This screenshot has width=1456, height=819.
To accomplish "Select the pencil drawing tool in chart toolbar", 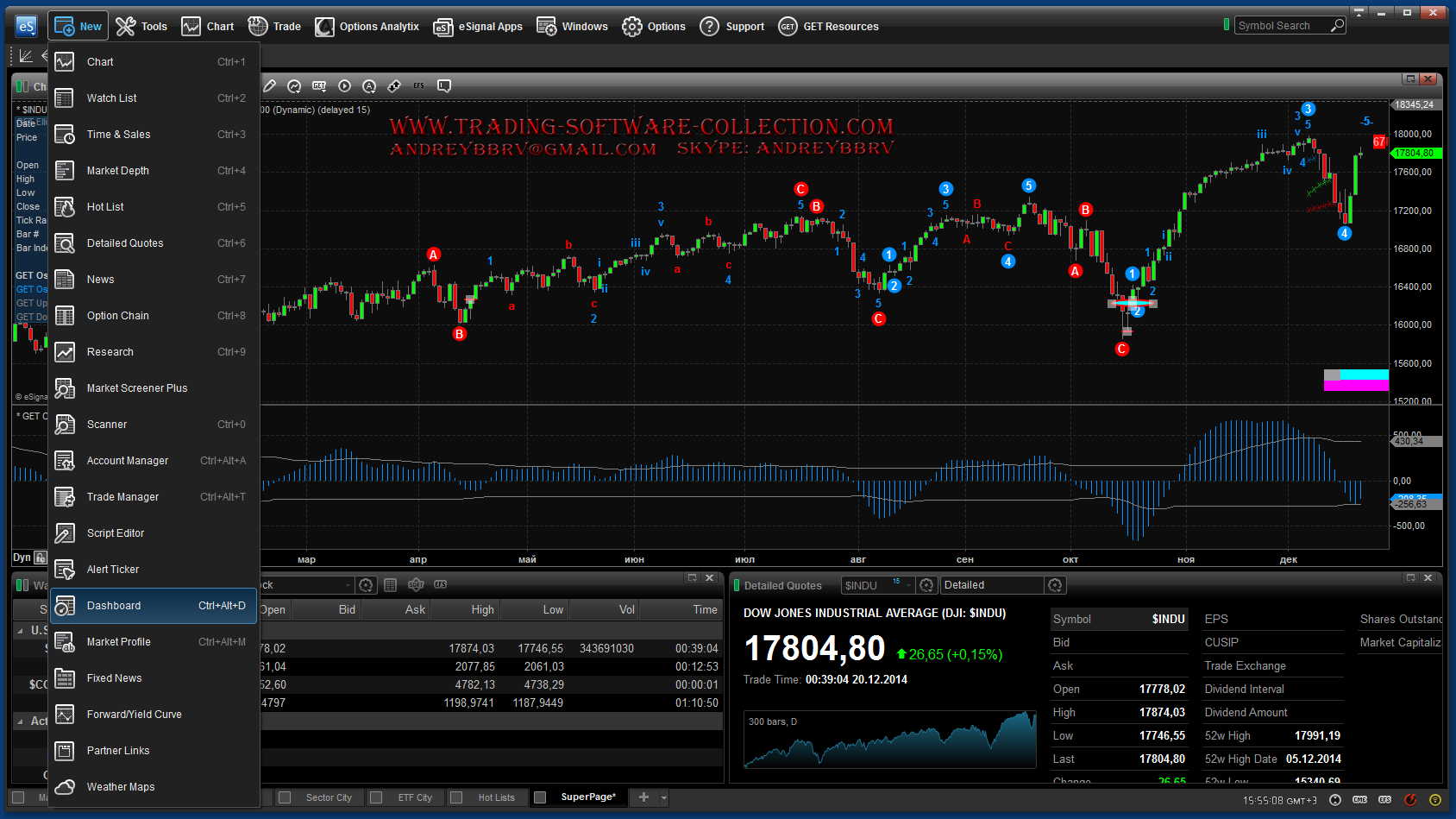I will coord(270,86).
